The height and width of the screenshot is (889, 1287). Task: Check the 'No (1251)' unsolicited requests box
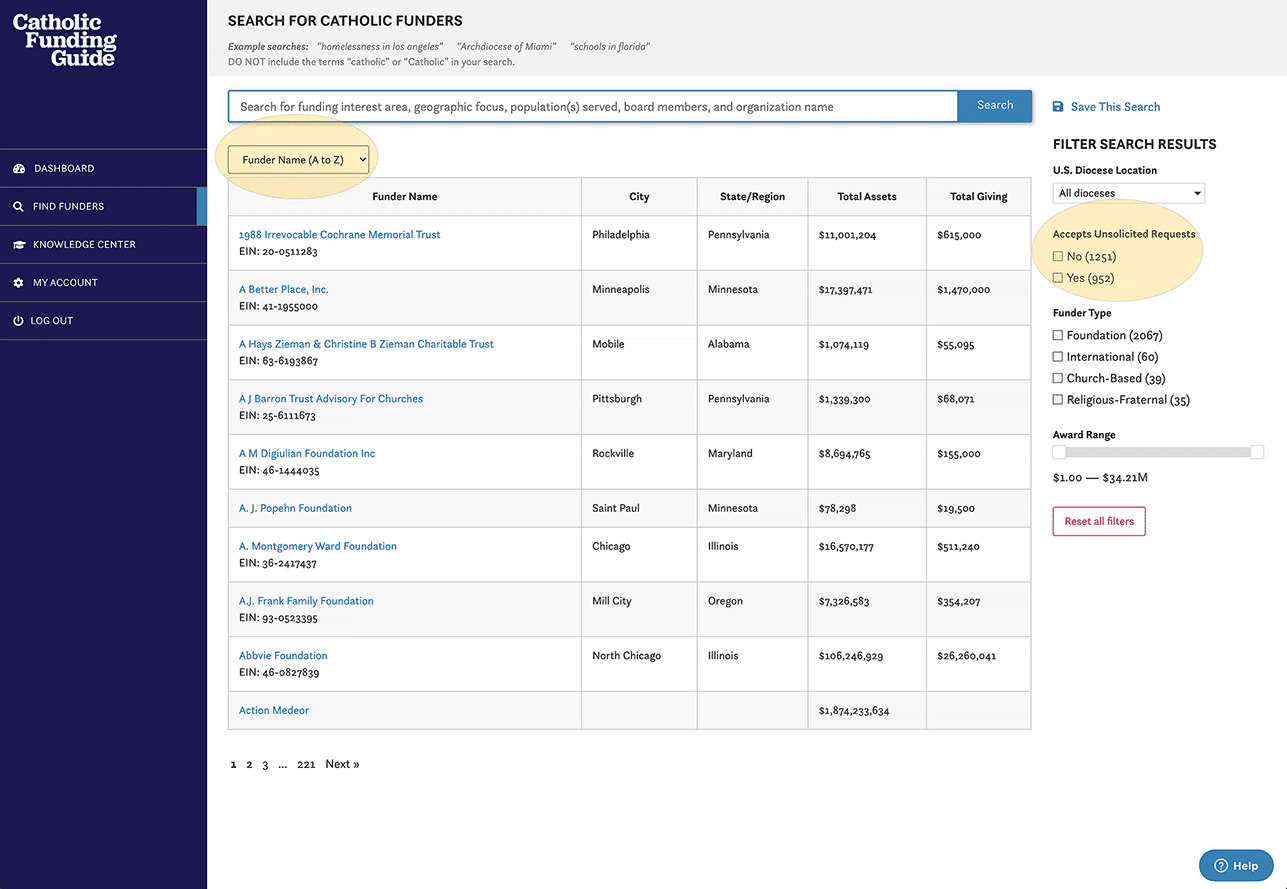point(1058,258)
